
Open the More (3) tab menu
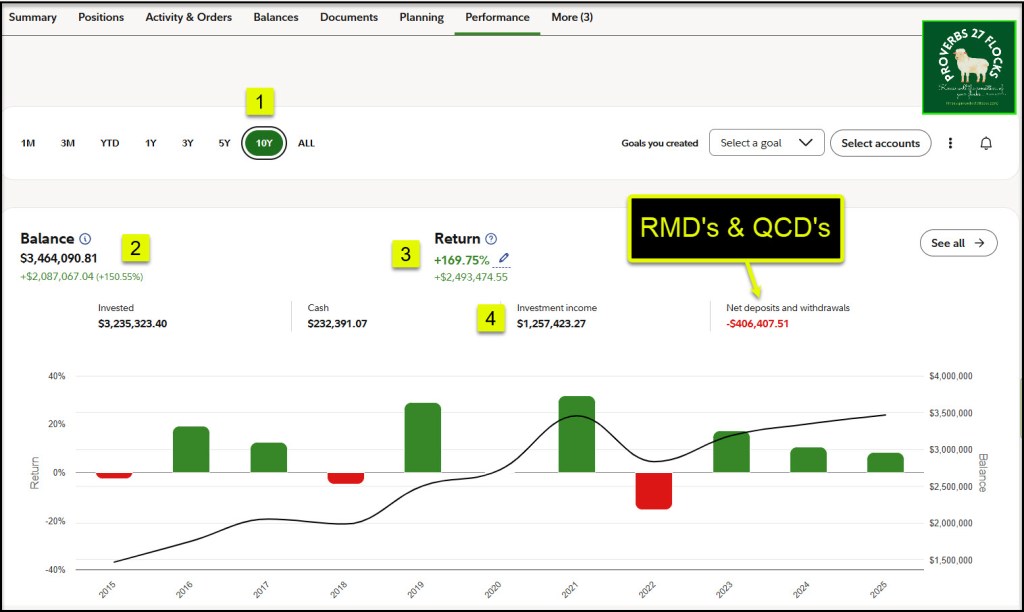click(x=572, y=17)
